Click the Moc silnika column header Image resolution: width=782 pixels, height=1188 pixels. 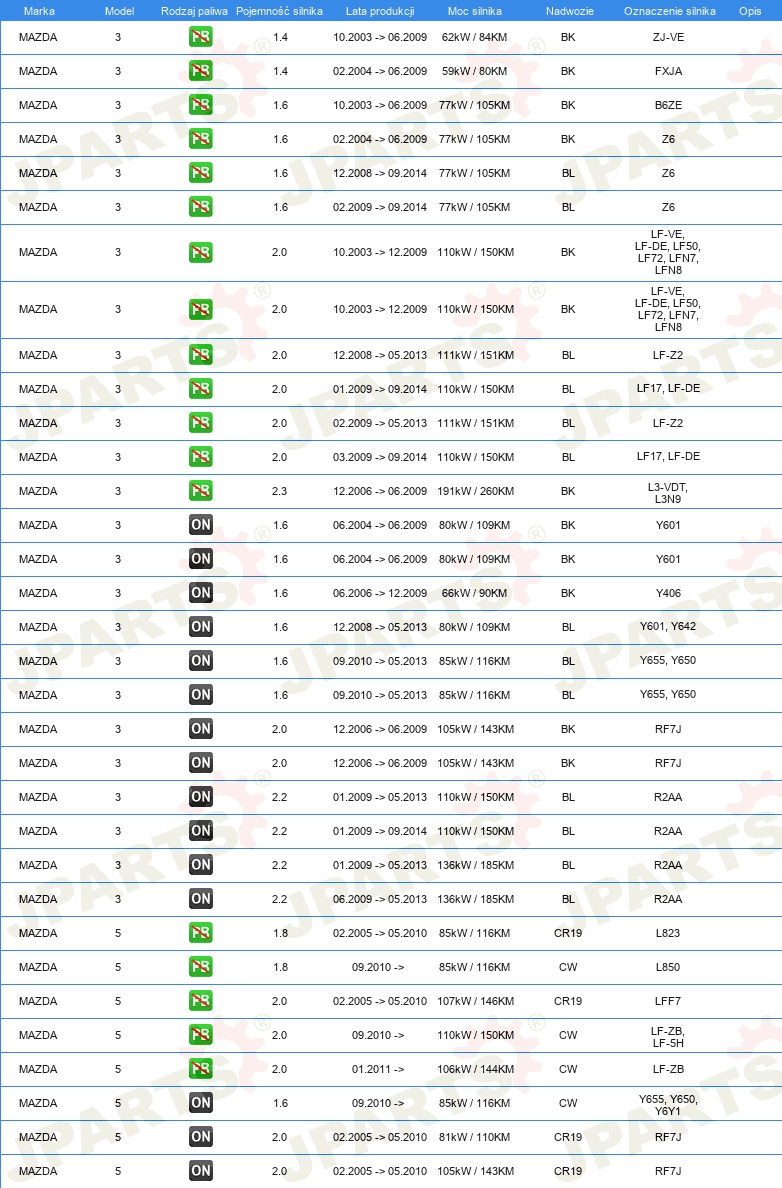(x=474, y=11)
